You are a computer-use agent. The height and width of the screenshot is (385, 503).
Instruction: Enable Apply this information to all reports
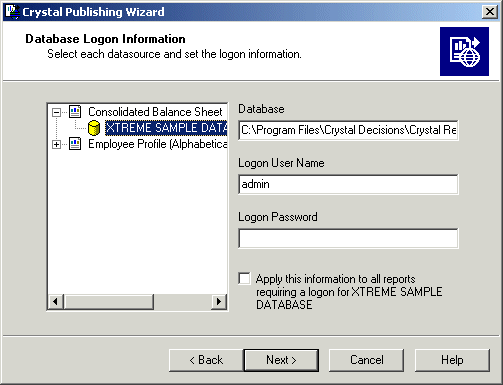[x=244, y=278]
